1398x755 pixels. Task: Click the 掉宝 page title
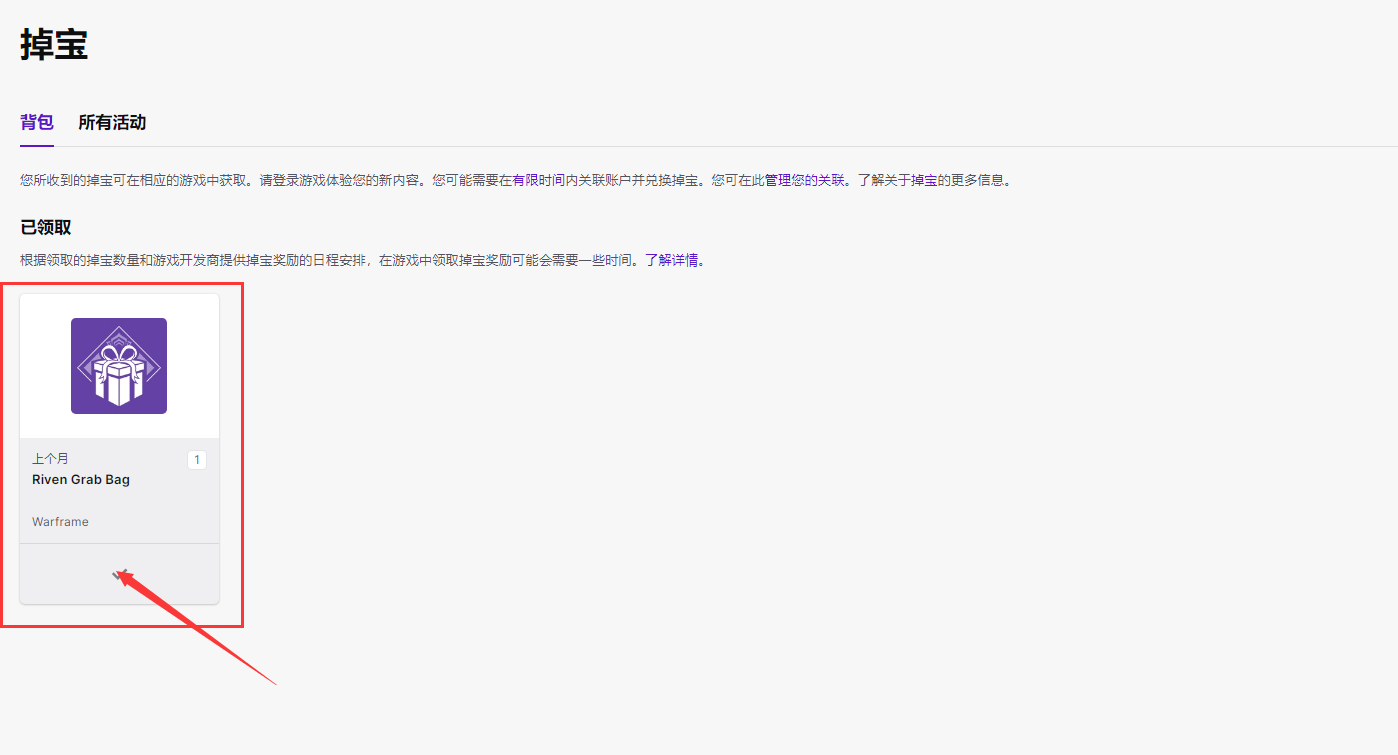click(x=54, y=45)
